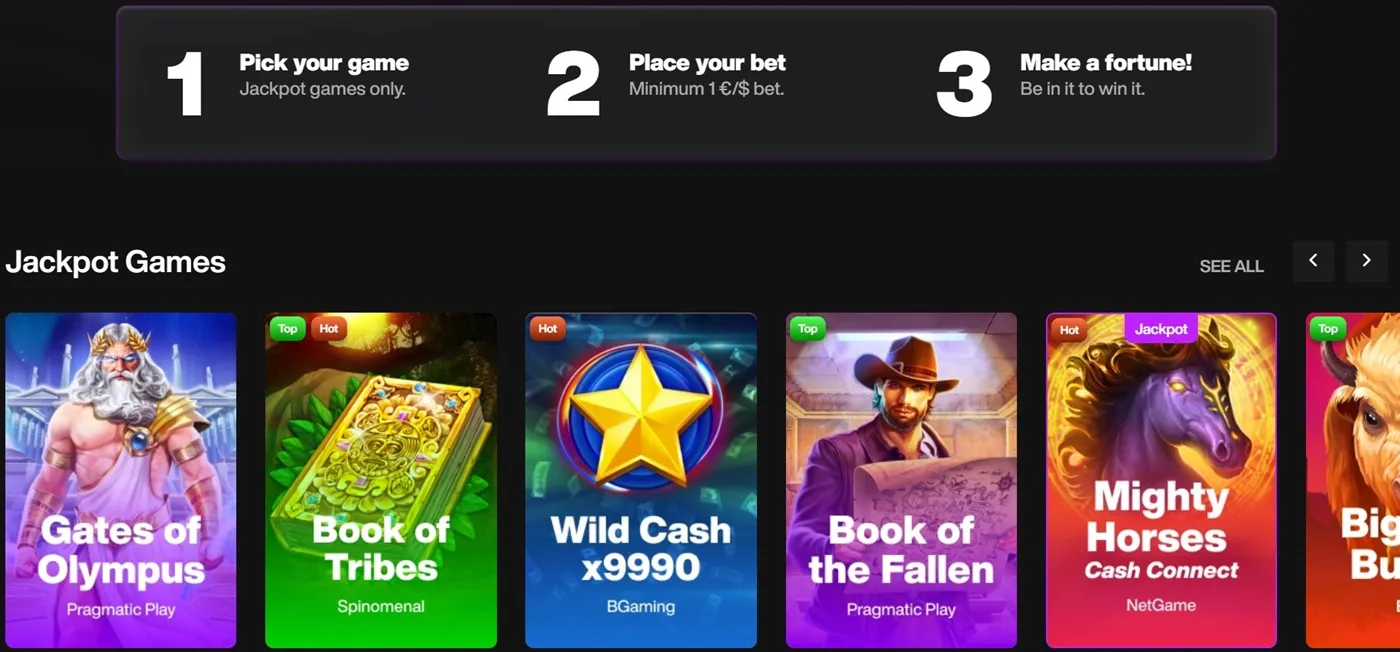Image resolution: width=1400 pixels, height=652 pixels.
Task: Open the SEE ALL jackpot games link
Action: tap(1231, 266)
